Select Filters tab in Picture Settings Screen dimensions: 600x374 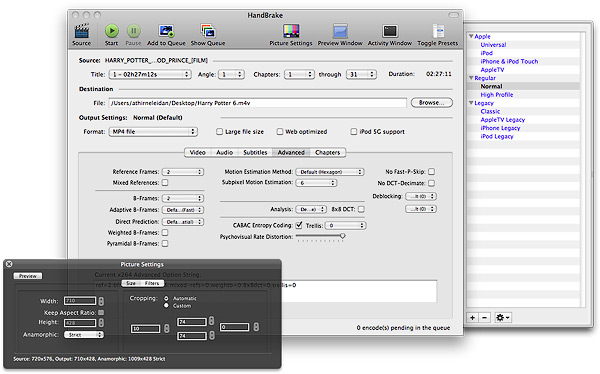[152, 283]
